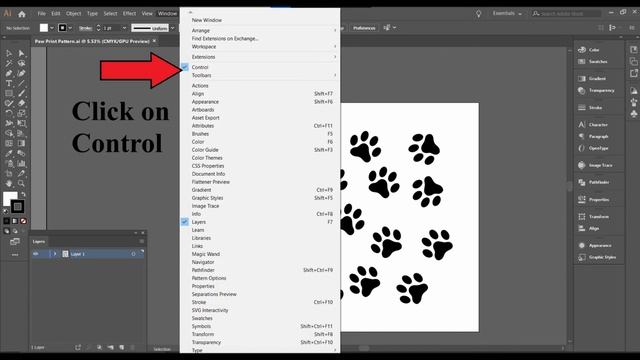Open the File menu

click(x=42, y=13)
